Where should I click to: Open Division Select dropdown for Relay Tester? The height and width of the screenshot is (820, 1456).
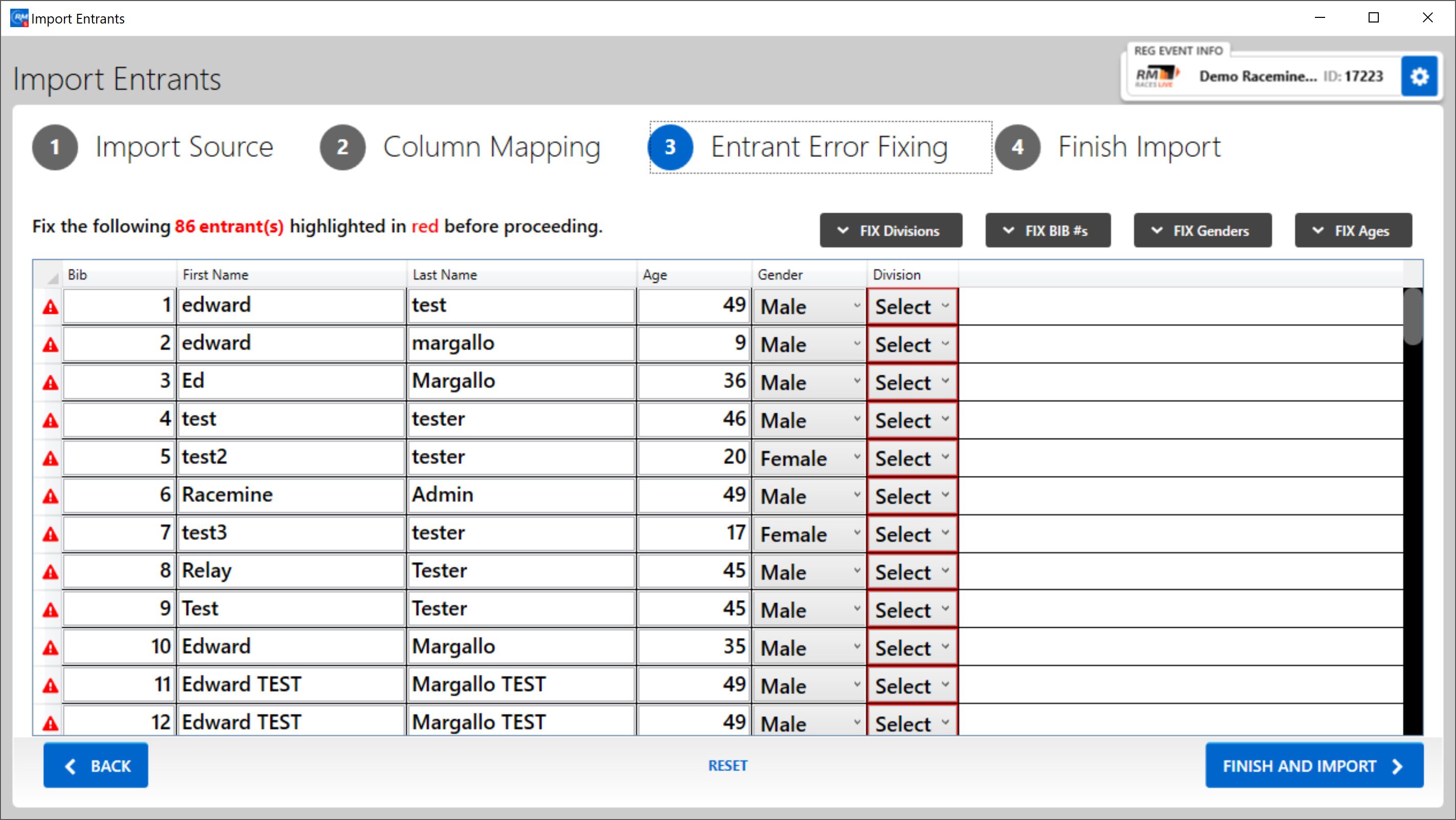pos(912,572)
